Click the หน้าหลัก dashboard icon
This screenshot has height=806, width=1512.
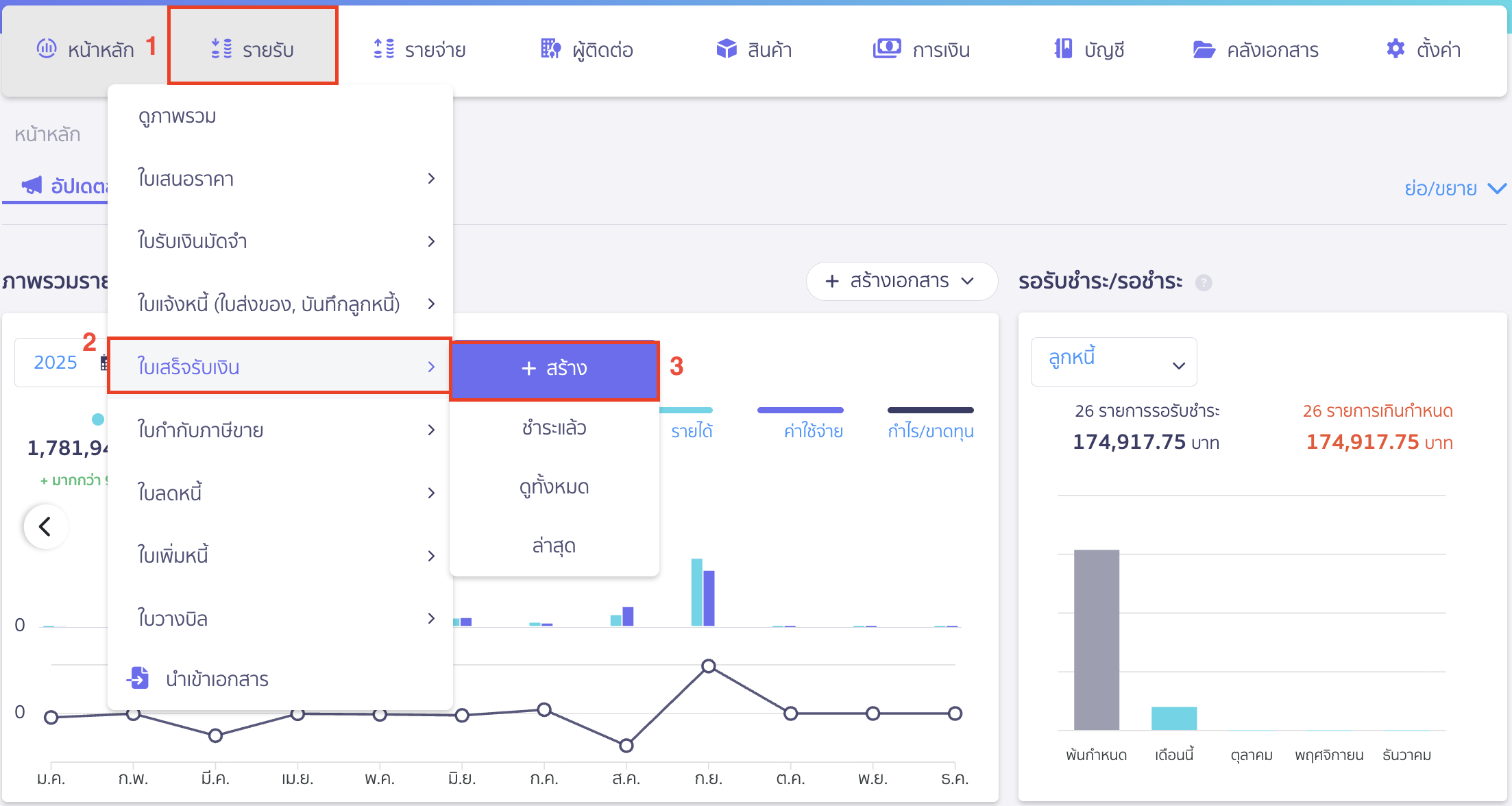point(47,49)
